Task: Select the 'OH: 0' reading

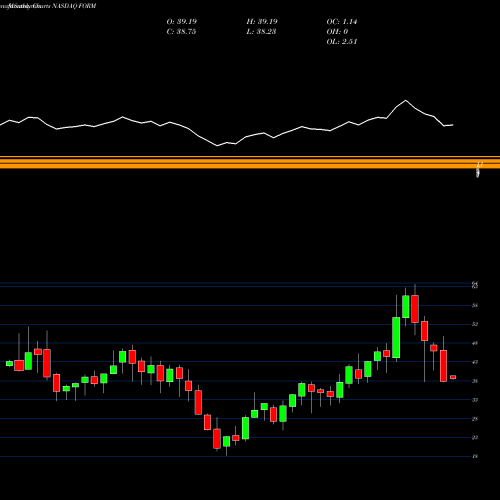Action: [337, 31]
